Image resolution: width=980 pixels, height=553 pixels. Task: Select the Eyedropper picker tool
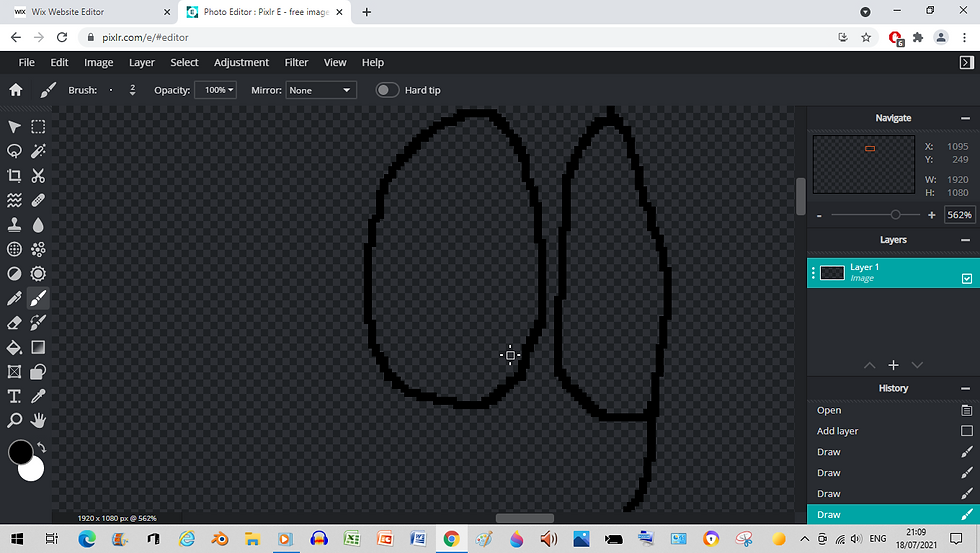(38, 396)
